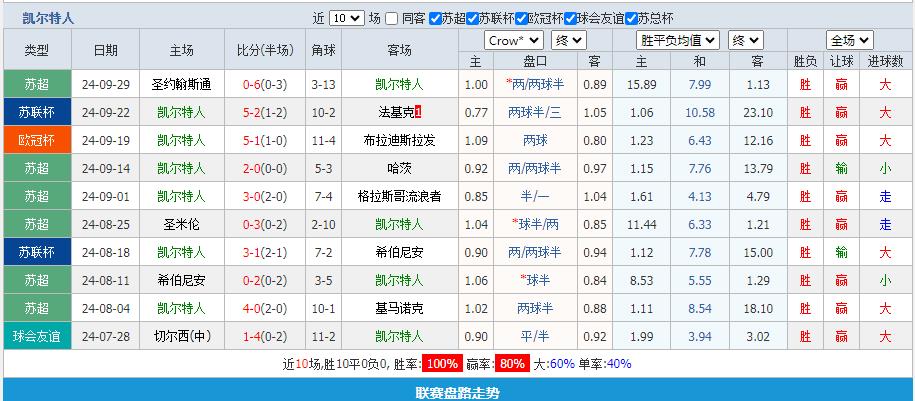Viewport: 915px width, 401px height.
Task: Click the 布拉迪斯拉发 team name link
Action: pos(398,140)
